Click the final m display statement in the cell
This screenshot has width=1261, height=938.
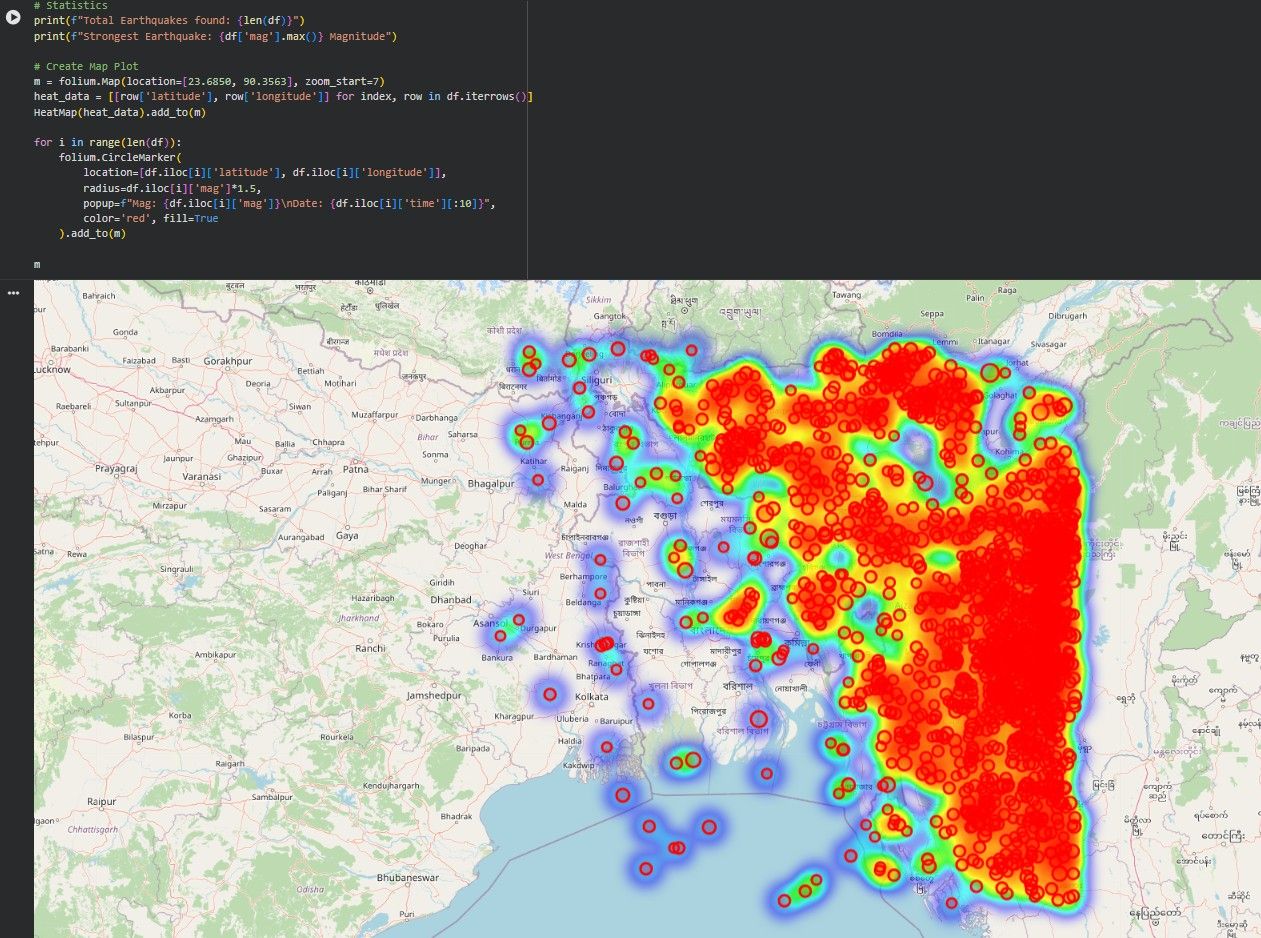[37, 264]
